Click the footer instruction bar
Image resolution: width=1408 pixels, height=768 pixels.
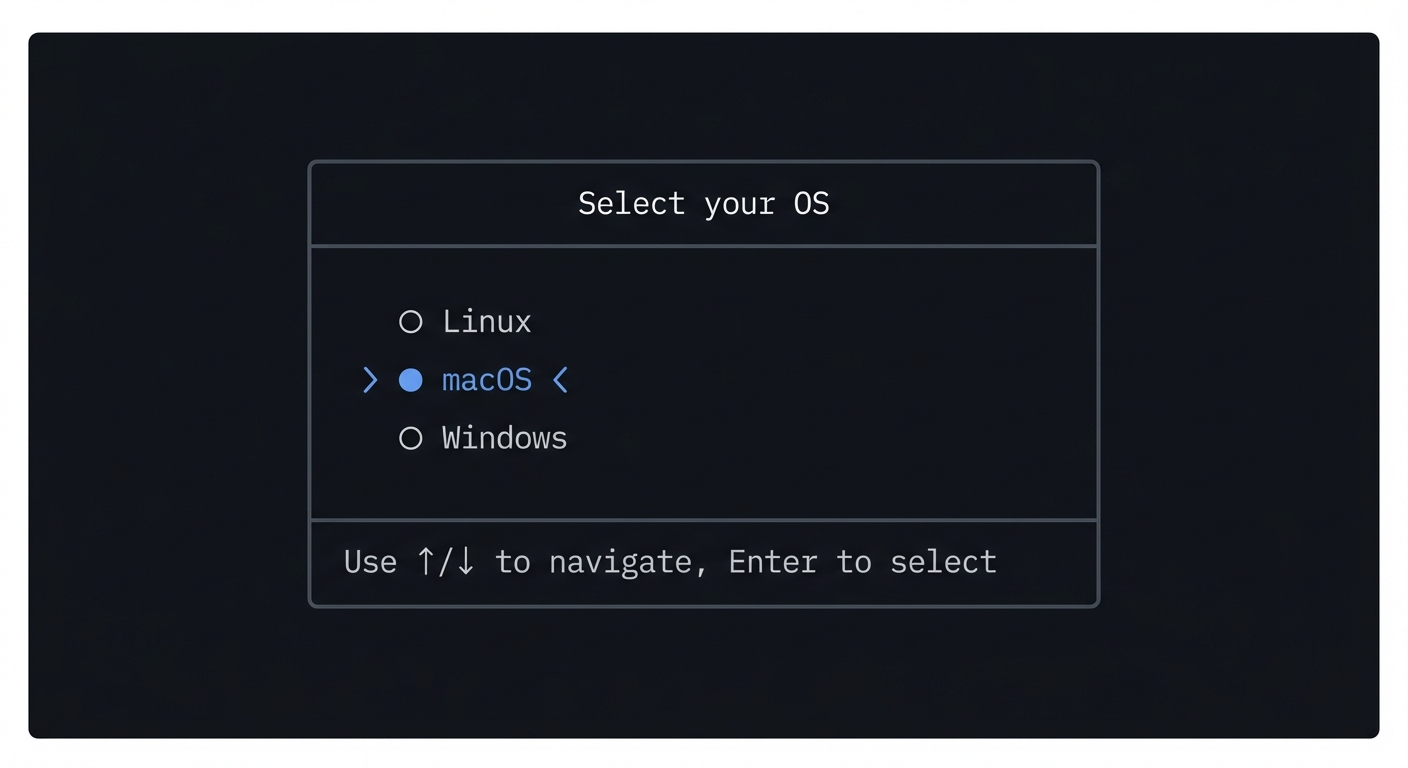click(x=703, y=562)
